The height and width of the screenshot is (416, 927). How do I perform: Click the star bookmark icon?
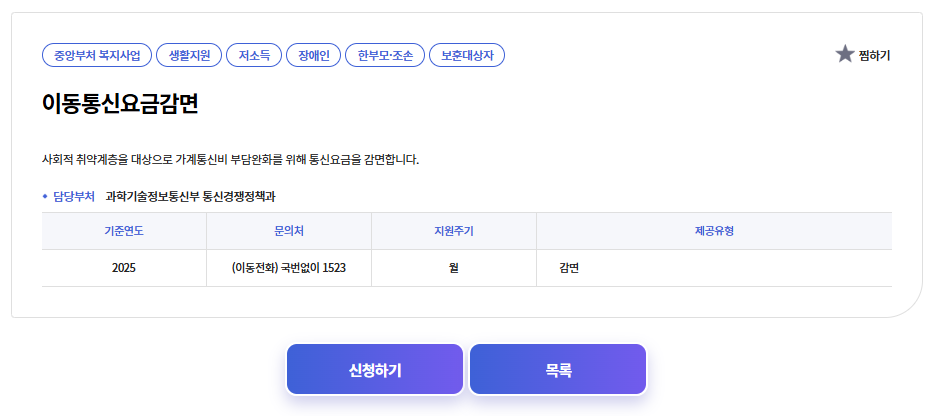(845, 54)
